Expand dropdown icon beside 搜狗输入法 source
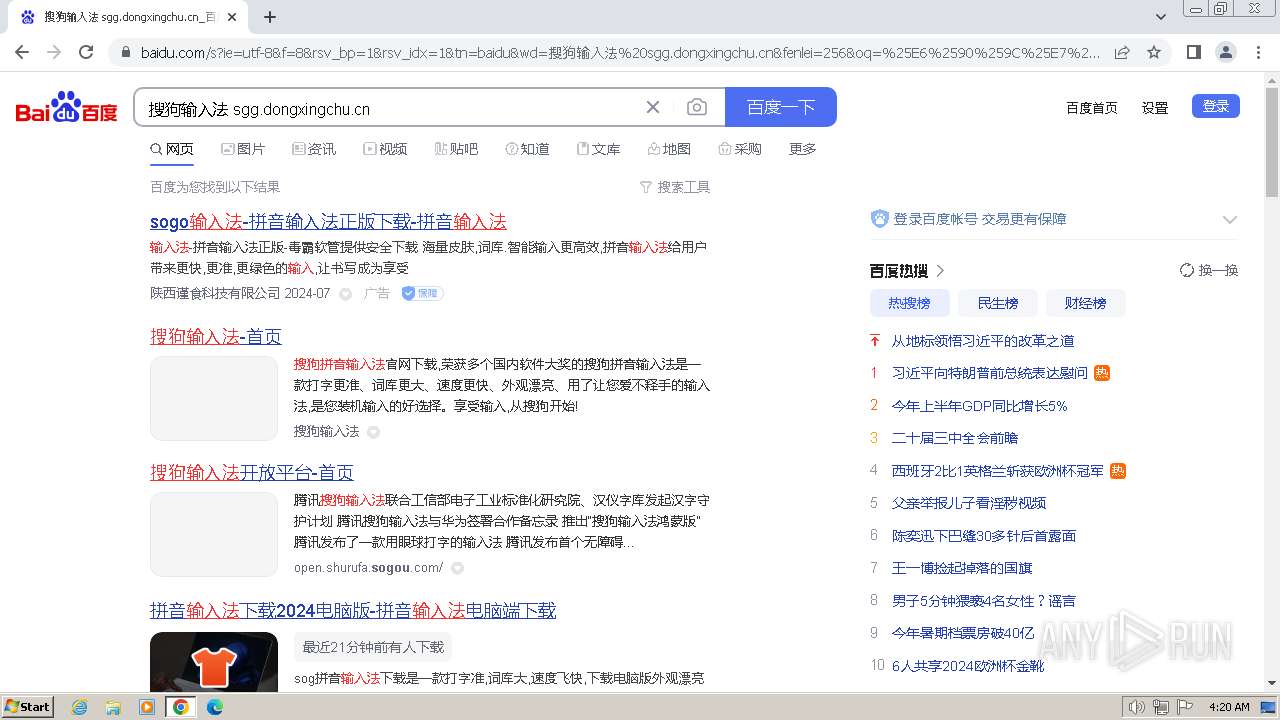The image size is (1280, 720). 373,432
